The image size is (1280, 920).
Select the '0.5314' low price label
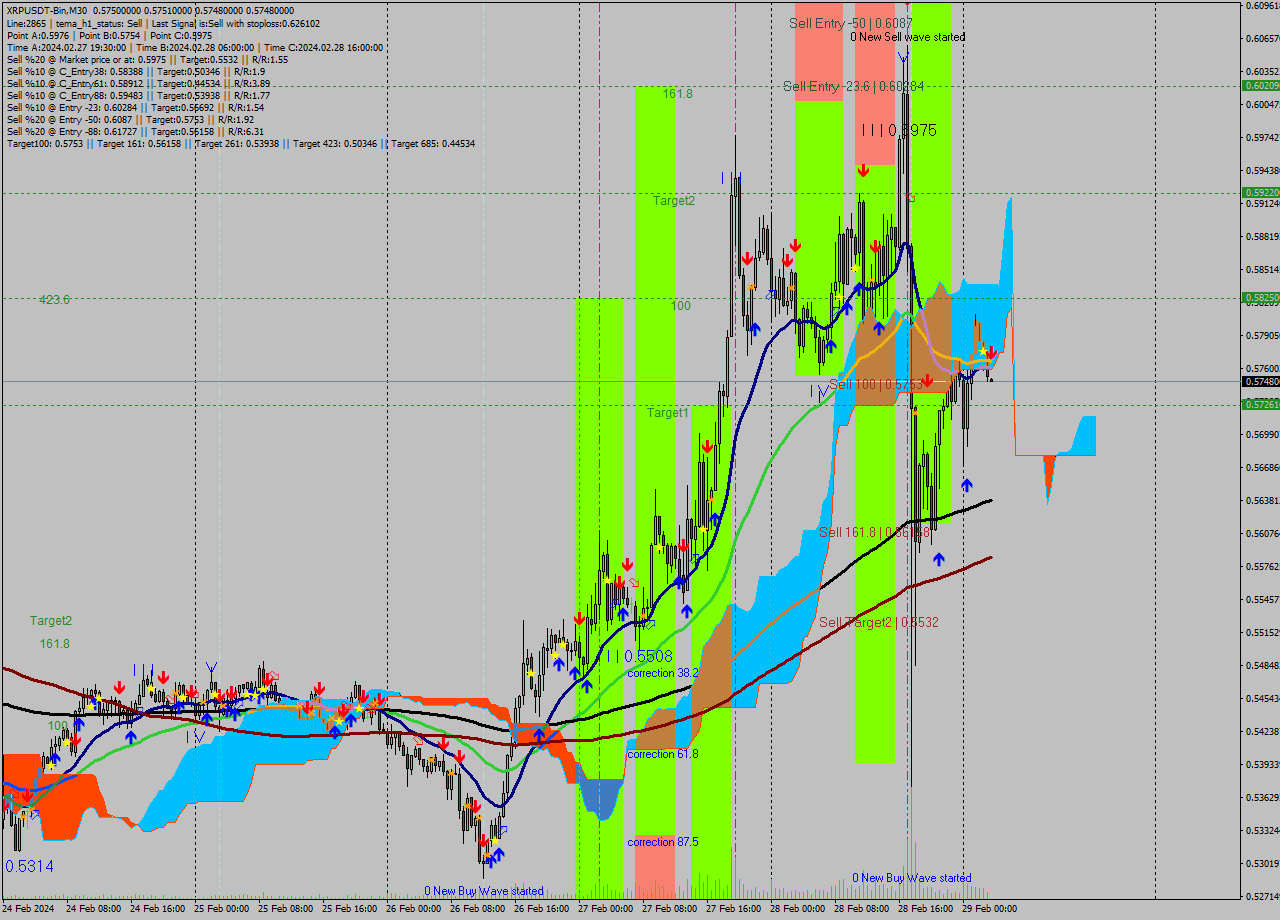[30, 866]
